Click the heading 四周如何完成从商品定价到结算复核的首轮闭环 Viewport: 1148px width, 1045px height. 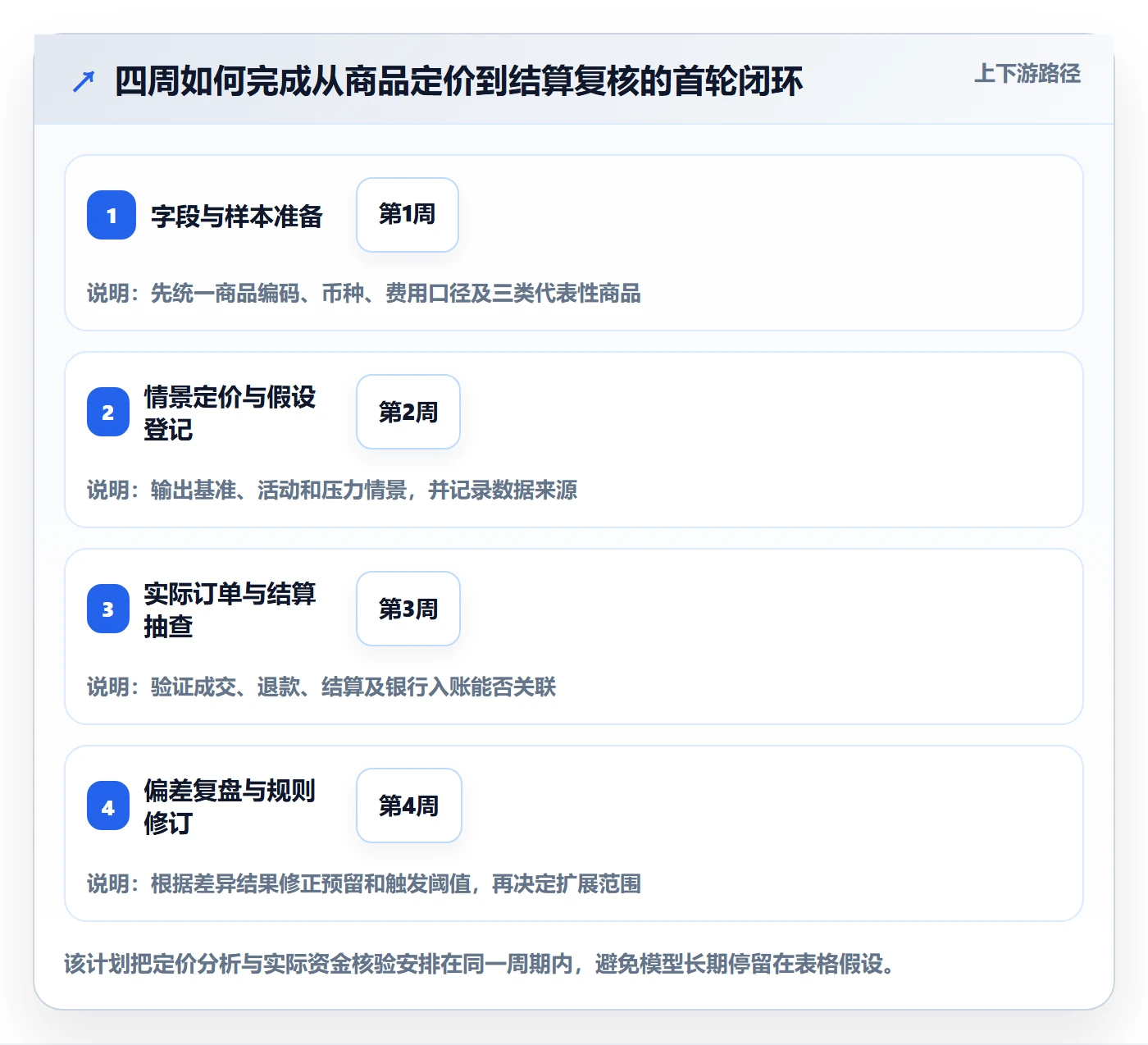(458, 81)
